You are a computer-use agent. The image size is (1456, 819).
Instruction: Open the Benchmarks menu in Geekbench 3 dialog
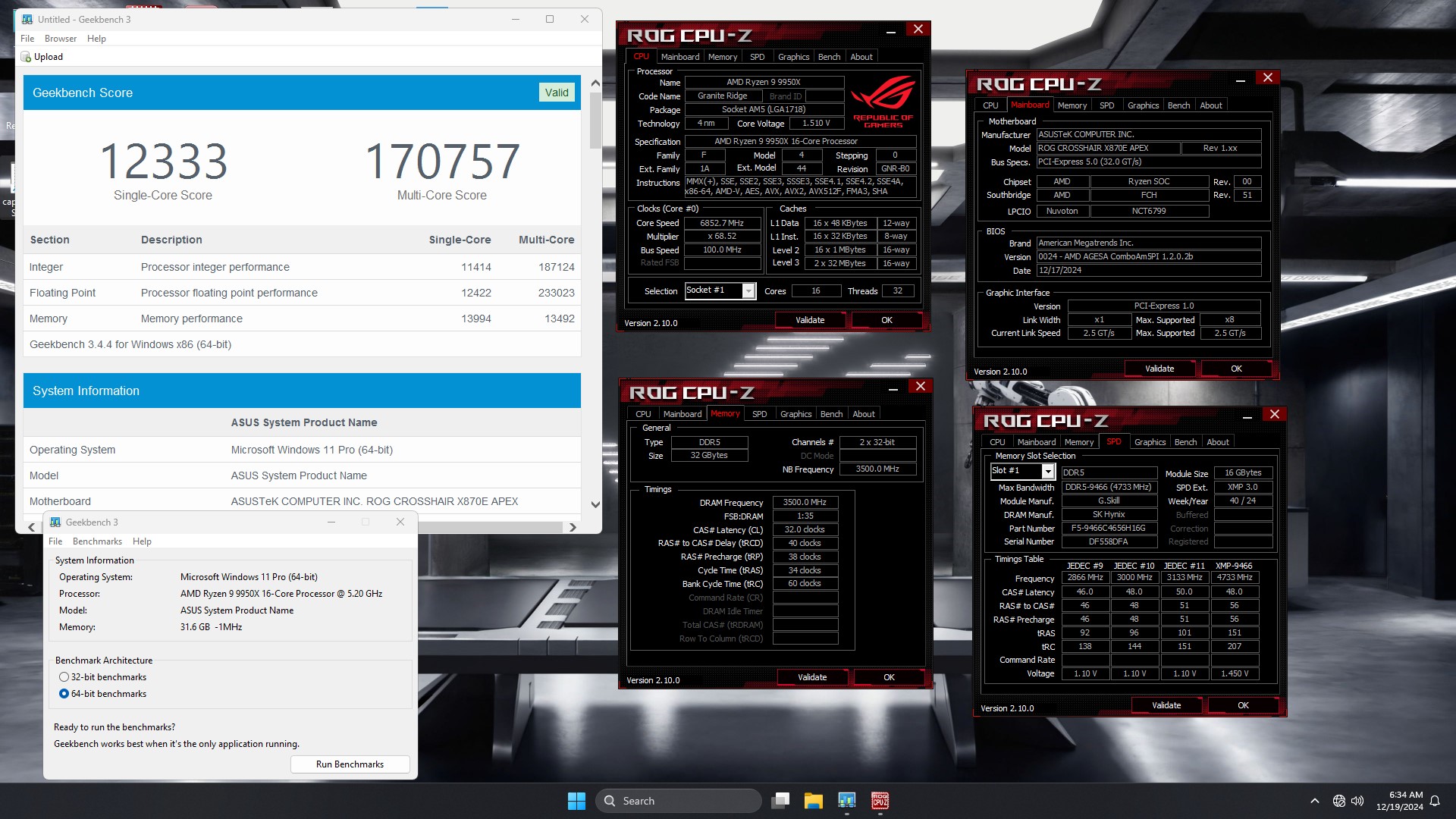tap(97, 541)
